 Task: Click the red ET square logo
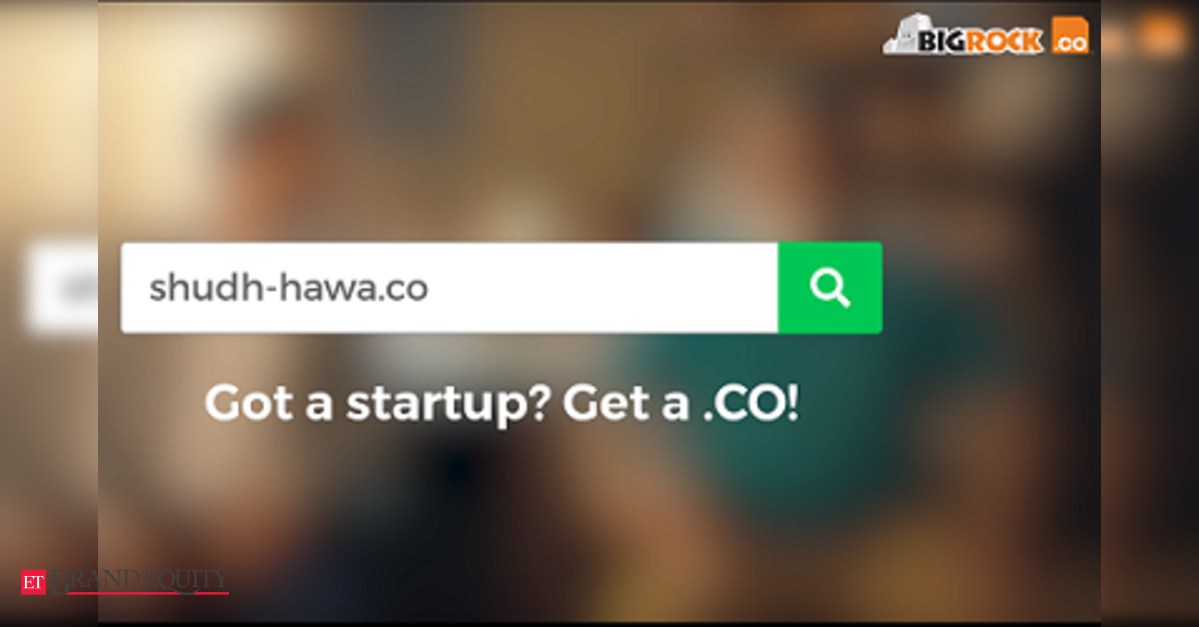click(x=34, y=583)
